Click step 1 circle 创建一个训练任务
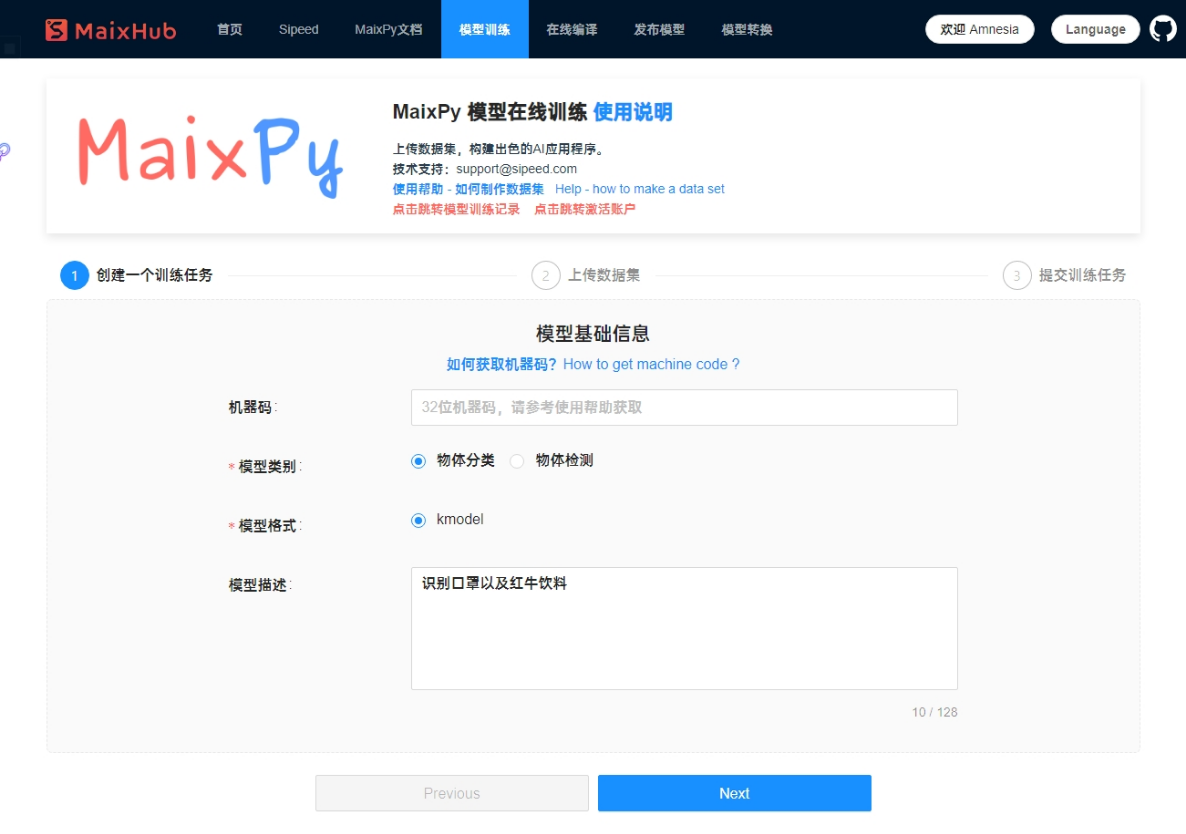 pos(74,275)
